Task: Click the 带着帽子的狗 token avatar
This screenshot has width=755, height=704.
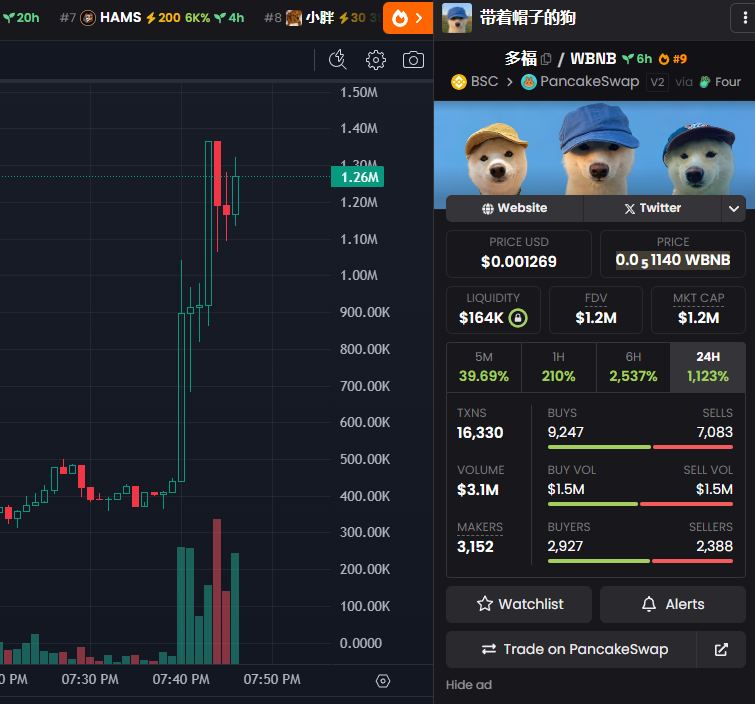Action: (457, 18)
